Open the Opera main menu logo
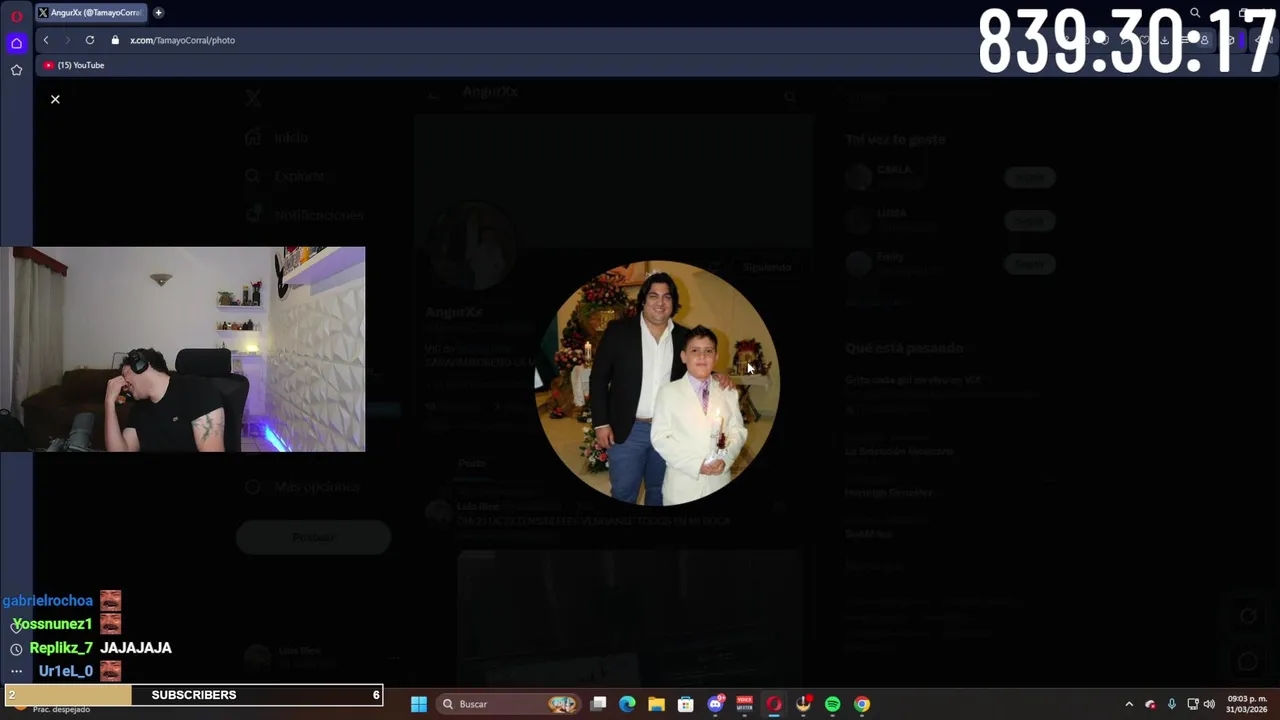 [16, 16]
